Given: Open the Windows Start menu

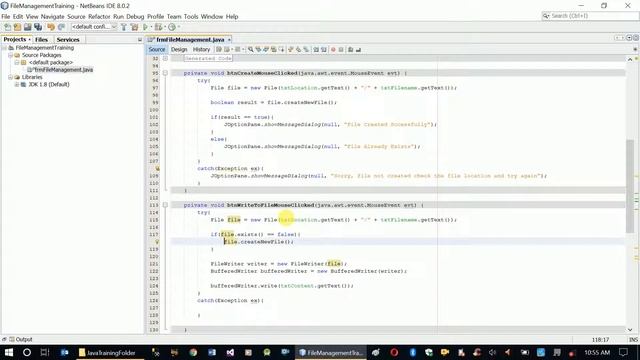Looking at the screenshot, I should pos(9,352).
